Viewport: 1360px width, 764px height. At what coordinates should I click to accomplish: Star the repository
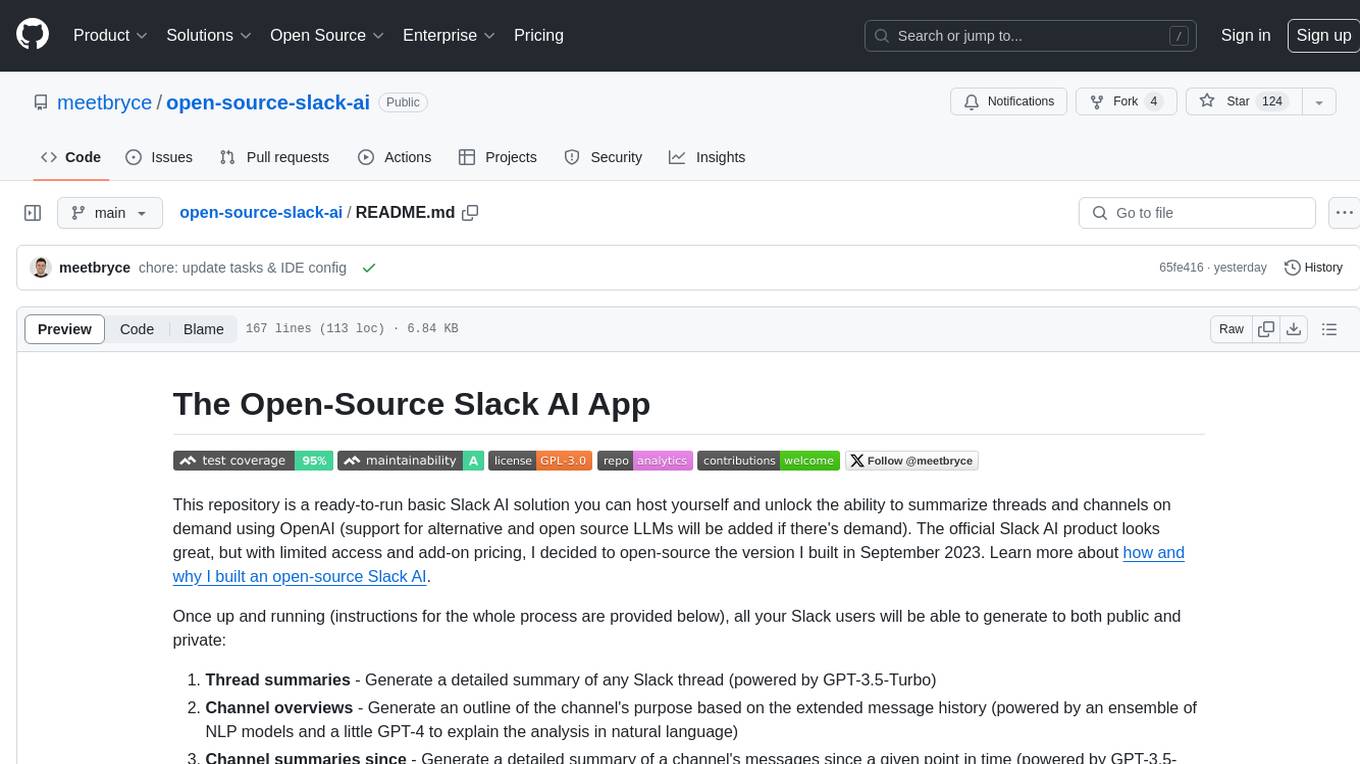pos(1243,102)
